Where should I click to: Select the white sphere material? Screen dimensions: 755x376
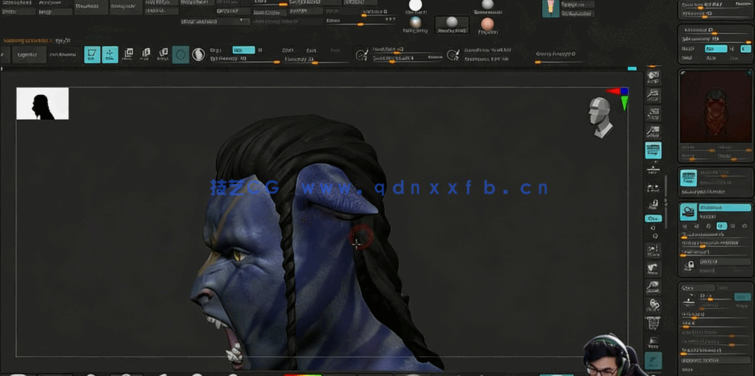coord(415,5)
